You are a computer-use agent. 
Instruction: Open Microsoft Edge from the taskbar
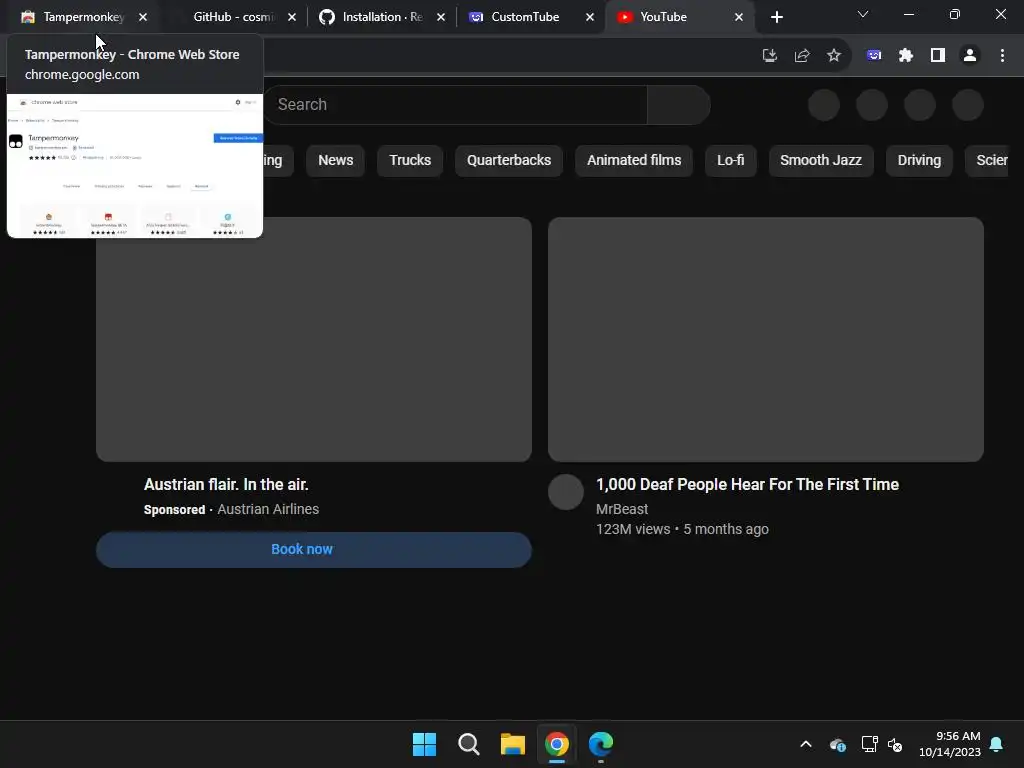point(601,744)
